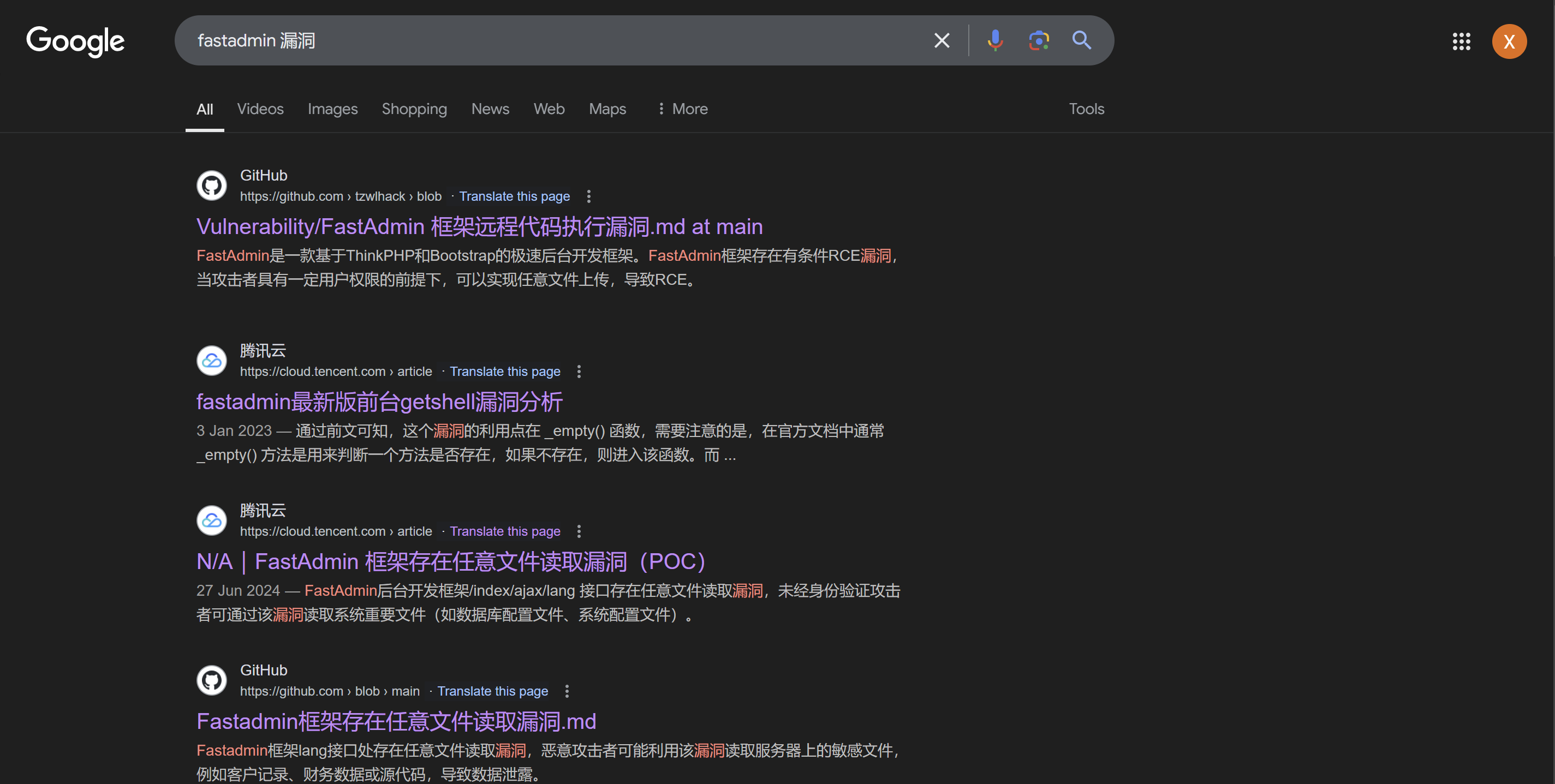Switch to the Videos tab
Screen dimensions: 1555x784
pyautogui.click(x=260, y=109)
